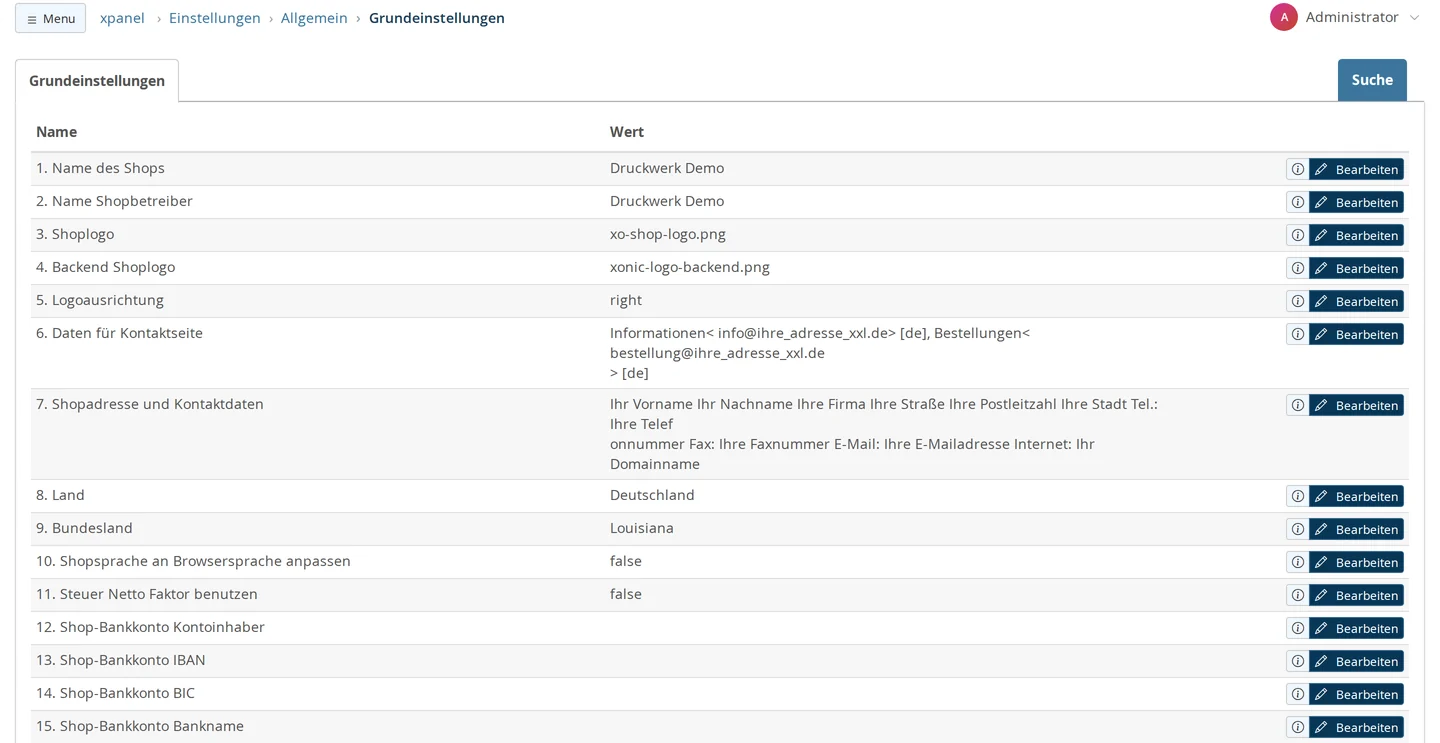
Task: Open Allgemein breadcrumb link
Action: click(314, 18)
